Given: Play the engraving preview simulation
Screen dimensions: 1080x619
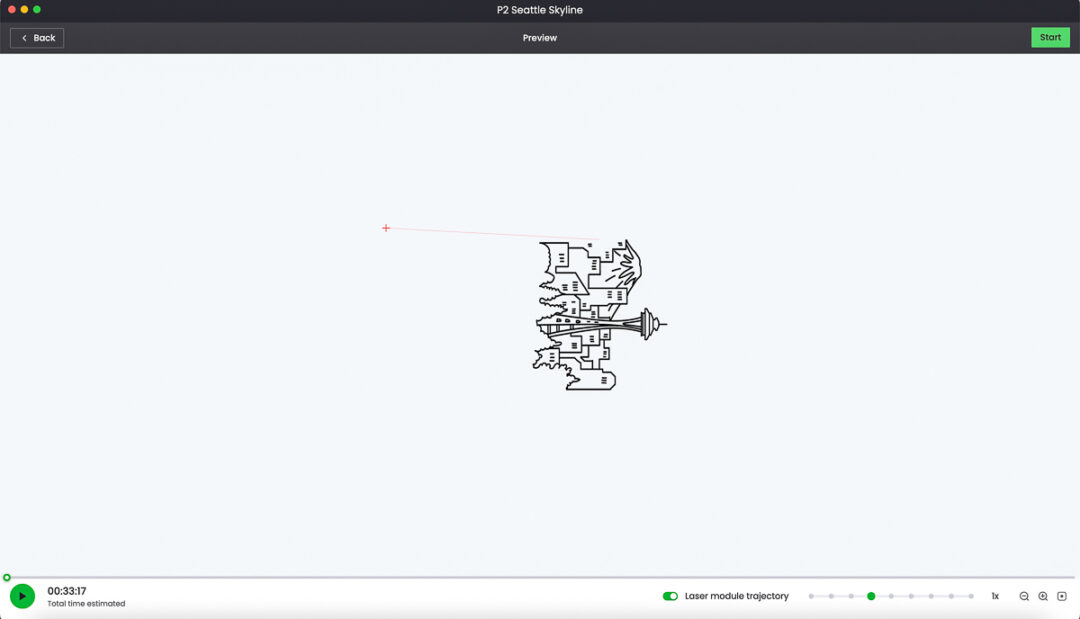Looking at the screenshot, I should point(22,596).
